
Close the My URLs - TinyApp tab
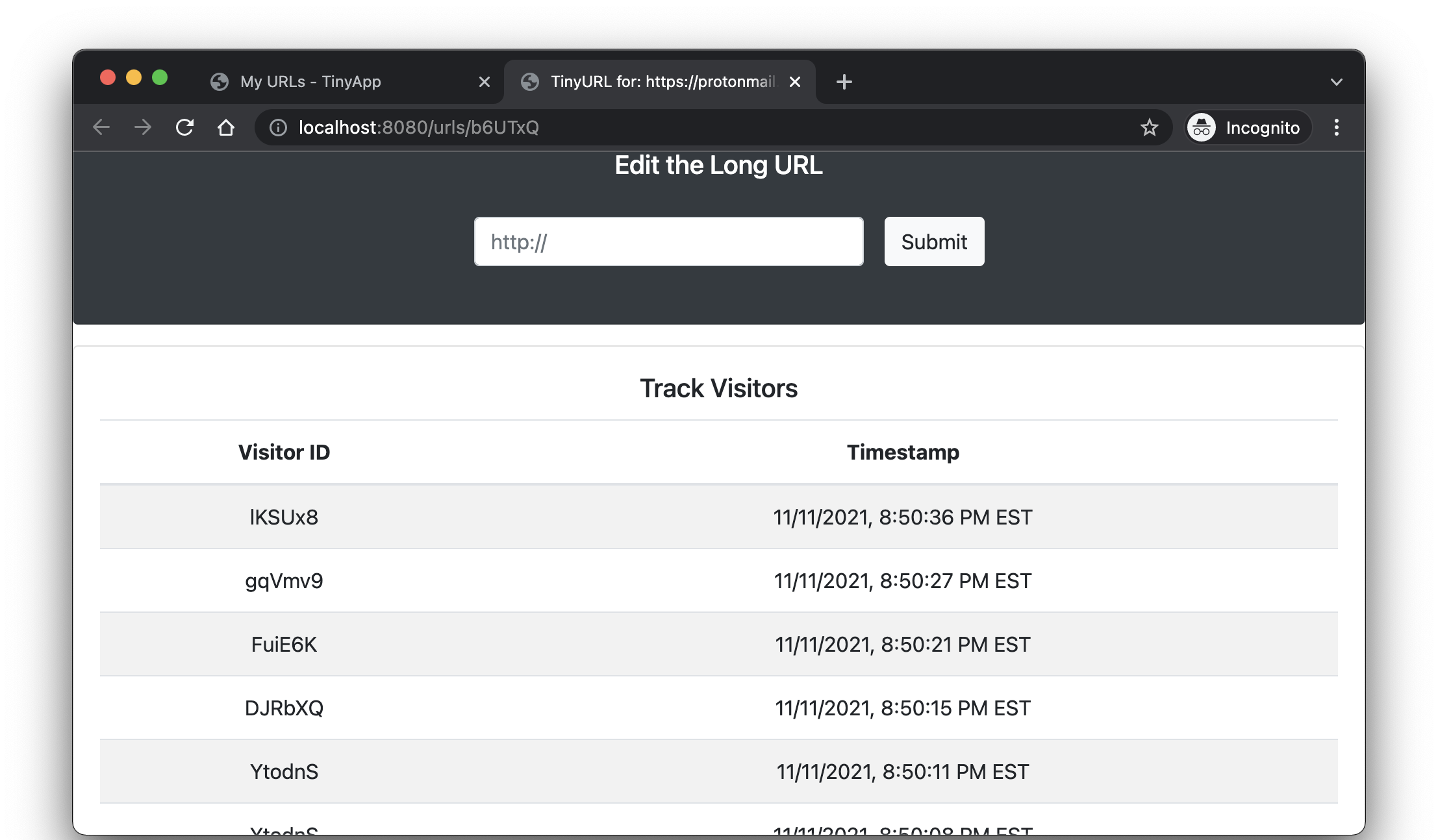tap(484, 82)
